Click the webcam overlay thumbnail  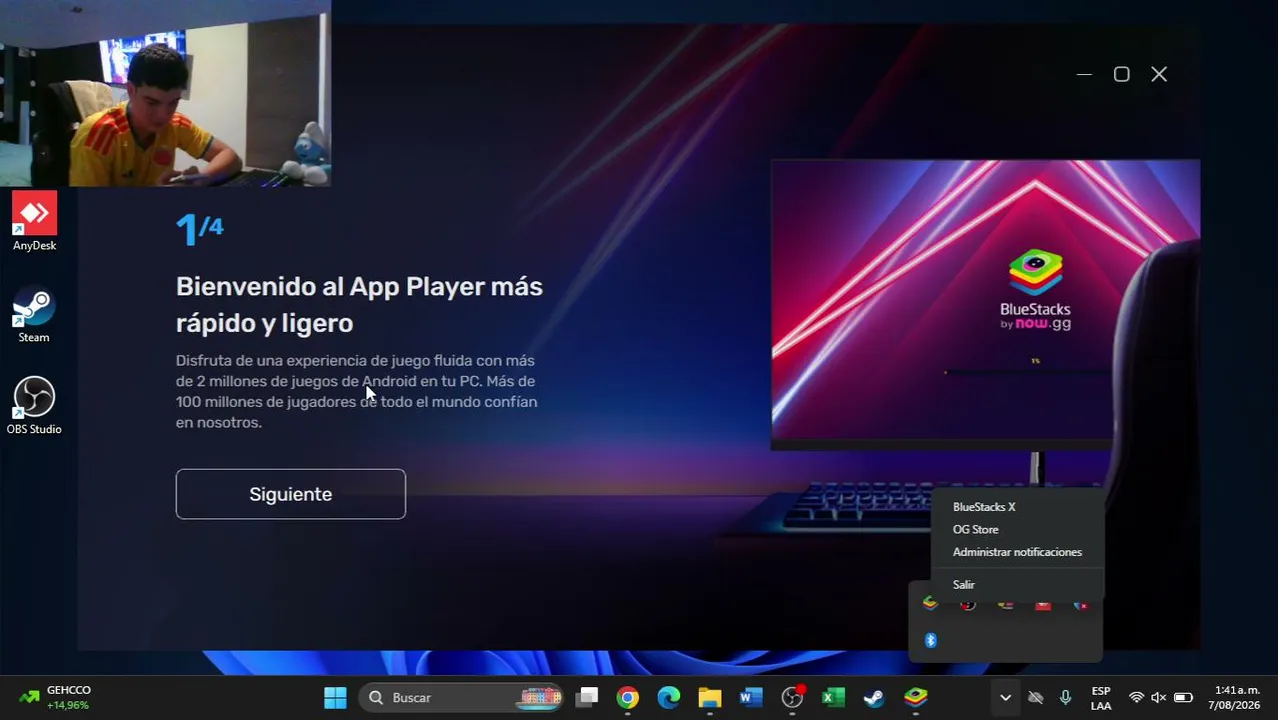coord(165,93)
